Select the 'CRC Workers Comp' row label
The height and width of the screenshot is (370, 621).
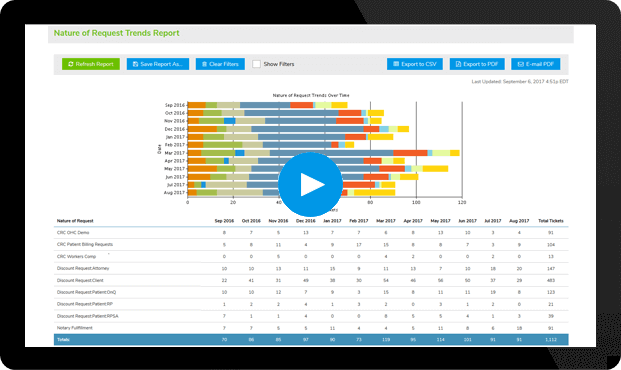click(x=76, y=257)
